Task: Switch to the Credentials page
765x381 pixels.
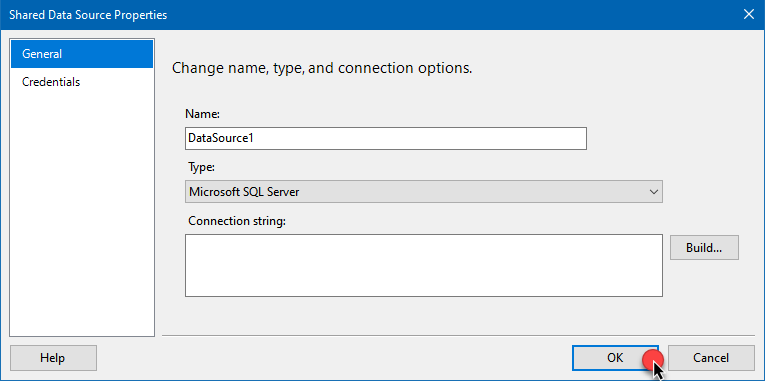Action: 82,82
